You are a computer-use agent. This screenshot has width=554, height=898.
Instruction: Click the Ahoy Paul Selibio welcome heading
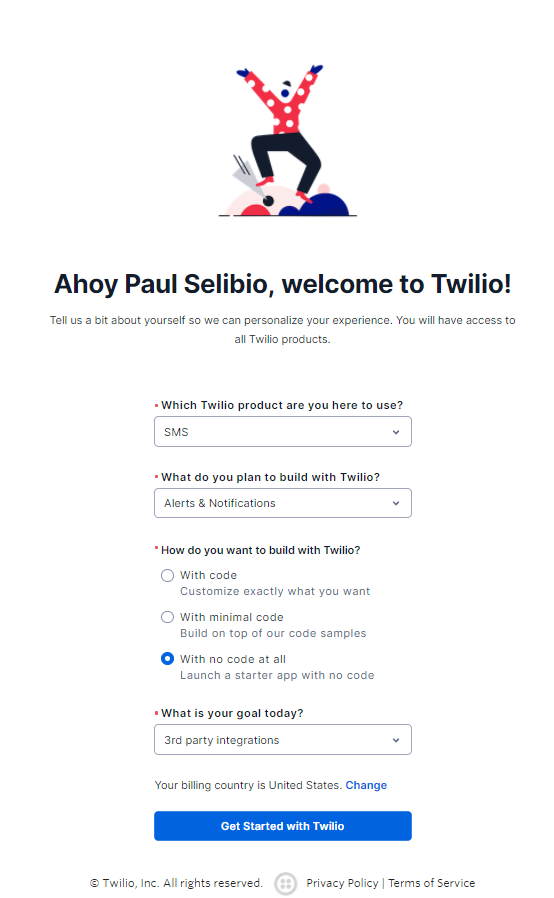pyautogui.click(x=282, y=284)
